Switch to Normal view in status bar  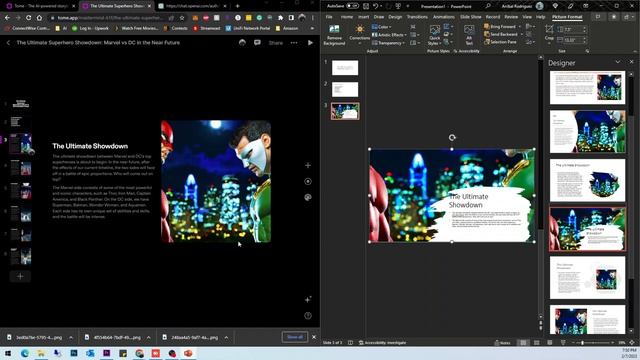523,343
